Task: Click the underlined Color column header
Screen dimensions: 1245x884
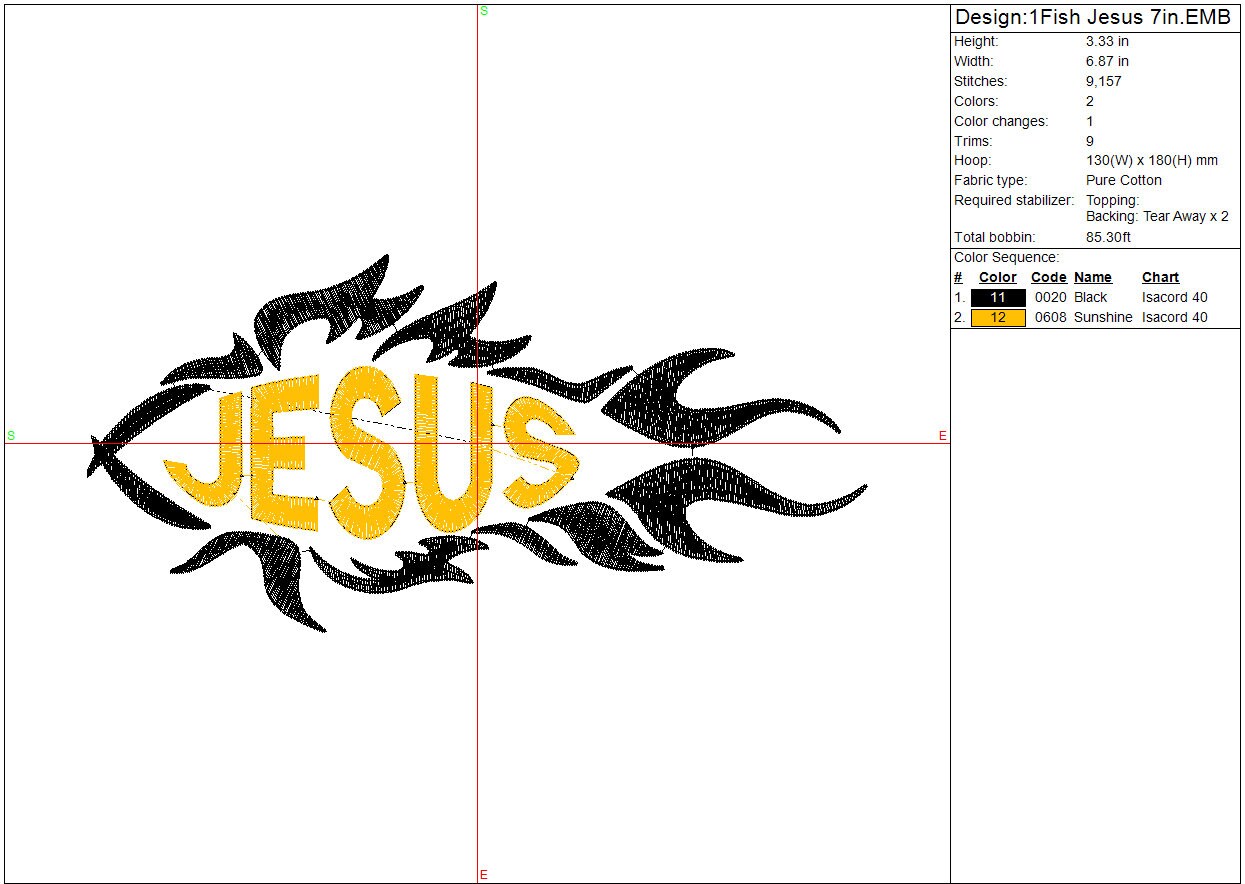Action: coord(997,278)
